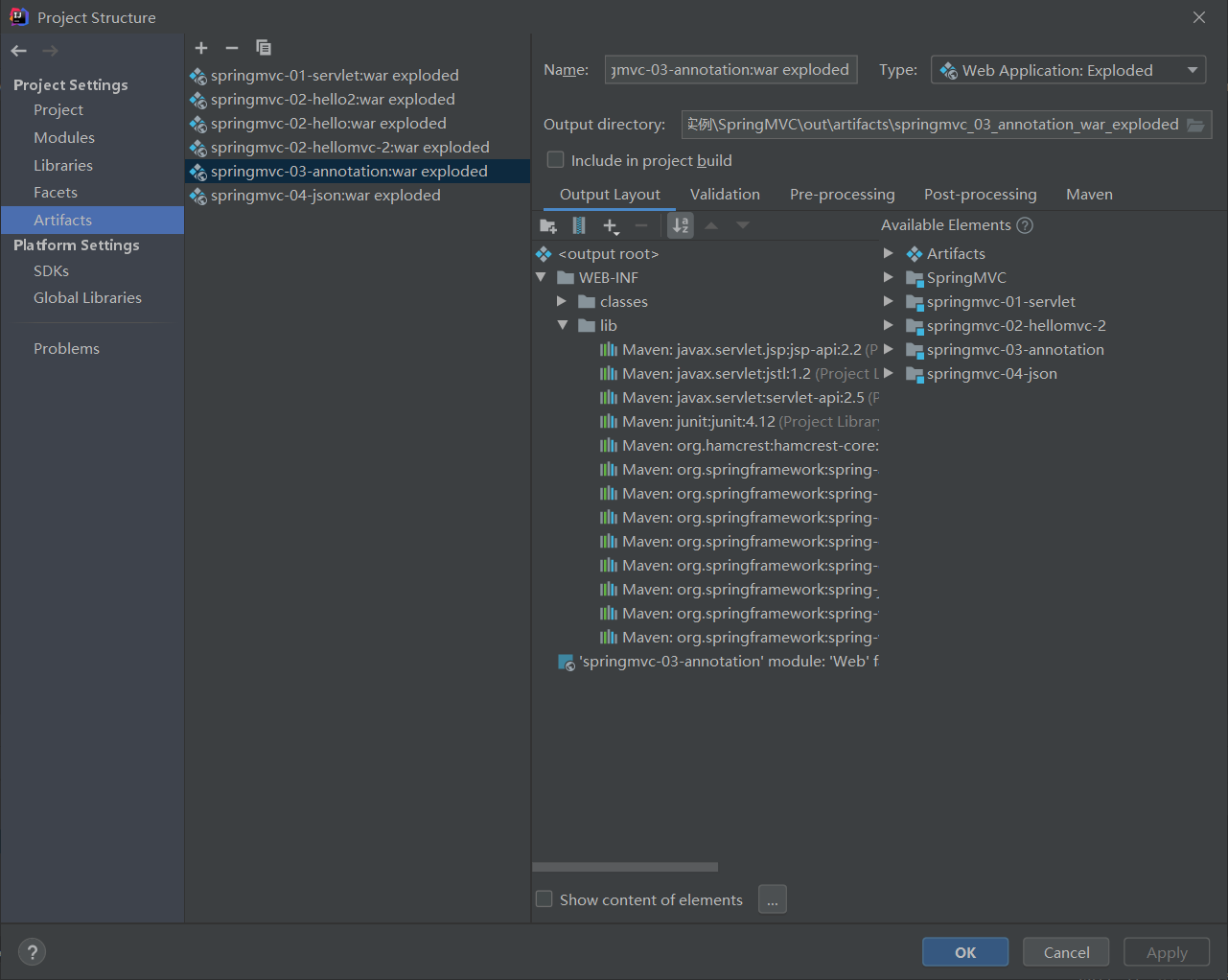The height and width of the screenshot is (980, 1228).
Task: Sort output layout elements alphabetically
Action: [680, 225]
